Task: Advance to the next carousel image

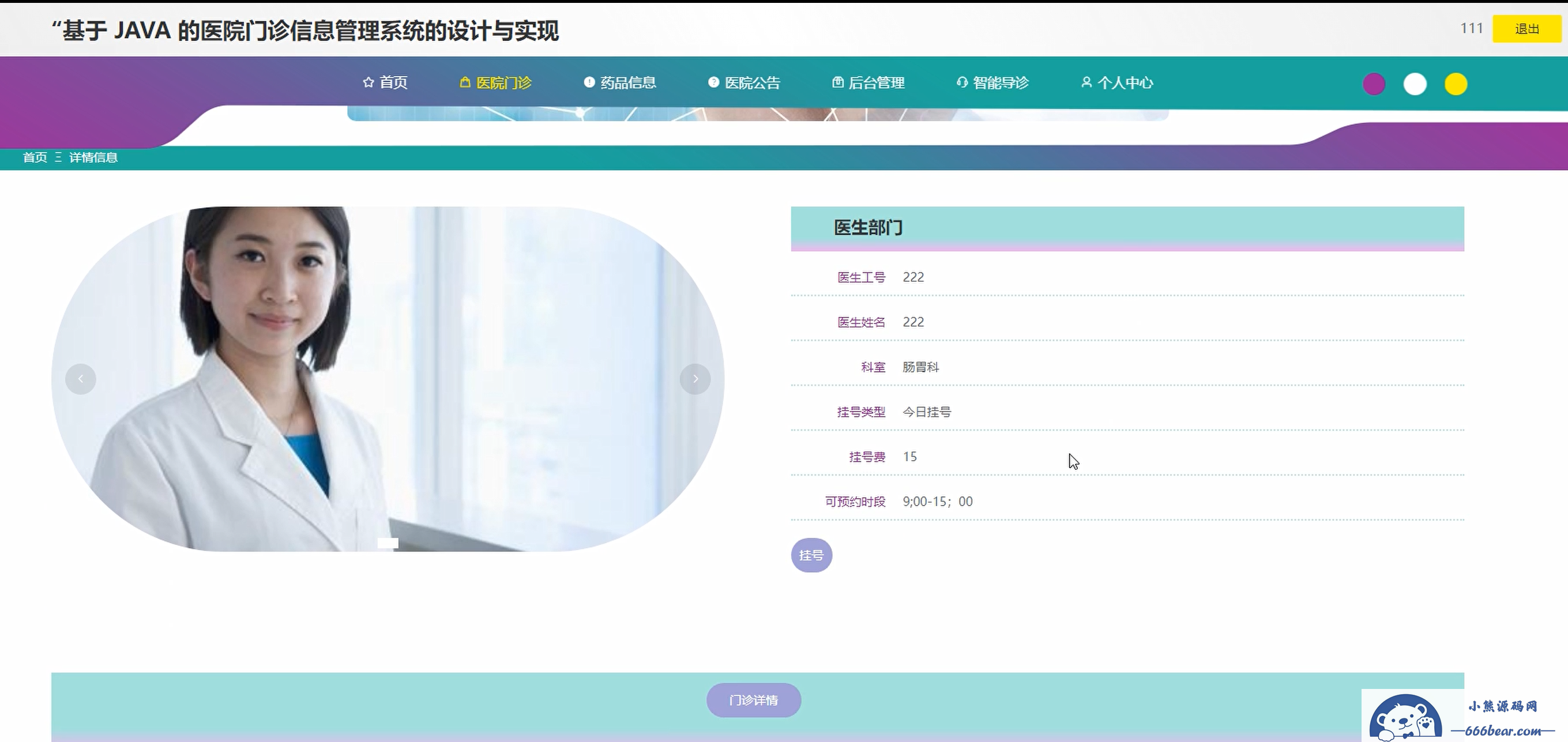Action: [x=695, y=379]
